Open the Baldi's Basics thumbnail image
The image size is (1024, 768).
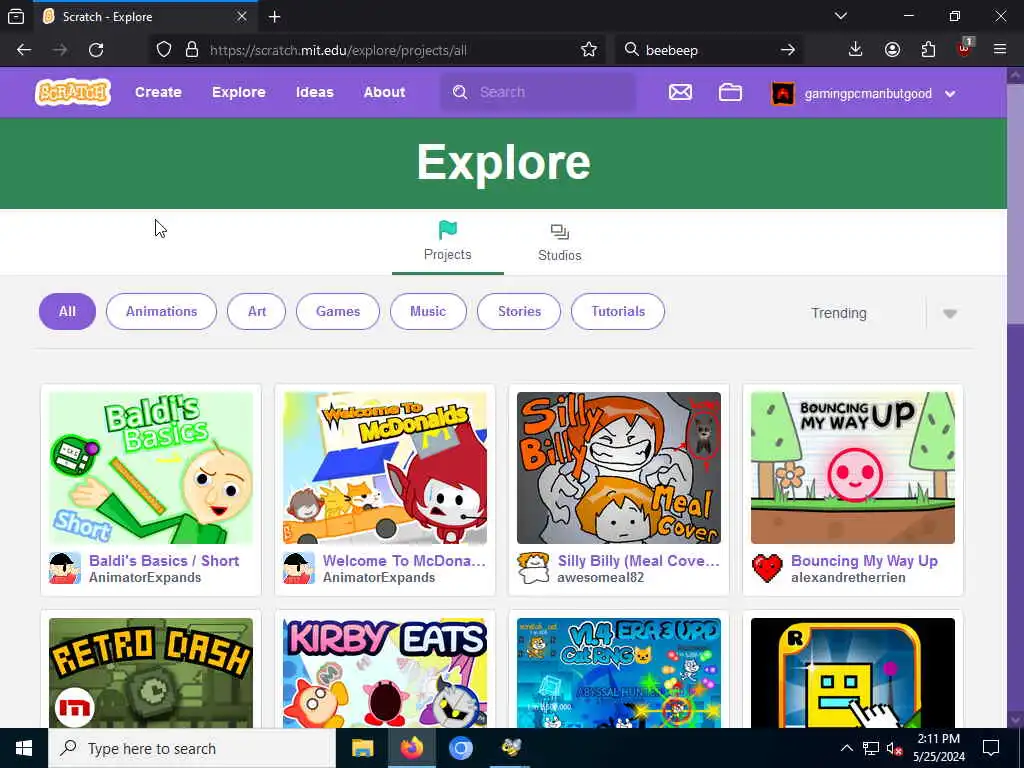tap(151, 468)
